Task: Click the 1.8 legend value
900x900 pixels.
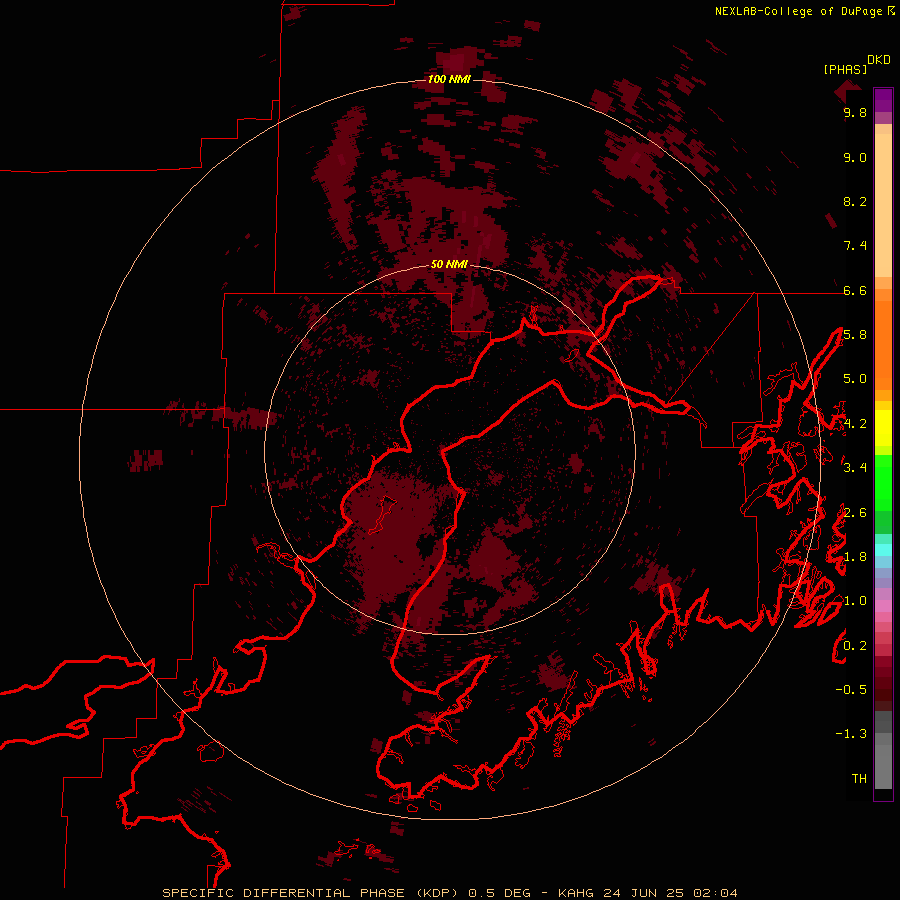Action: 855,557
